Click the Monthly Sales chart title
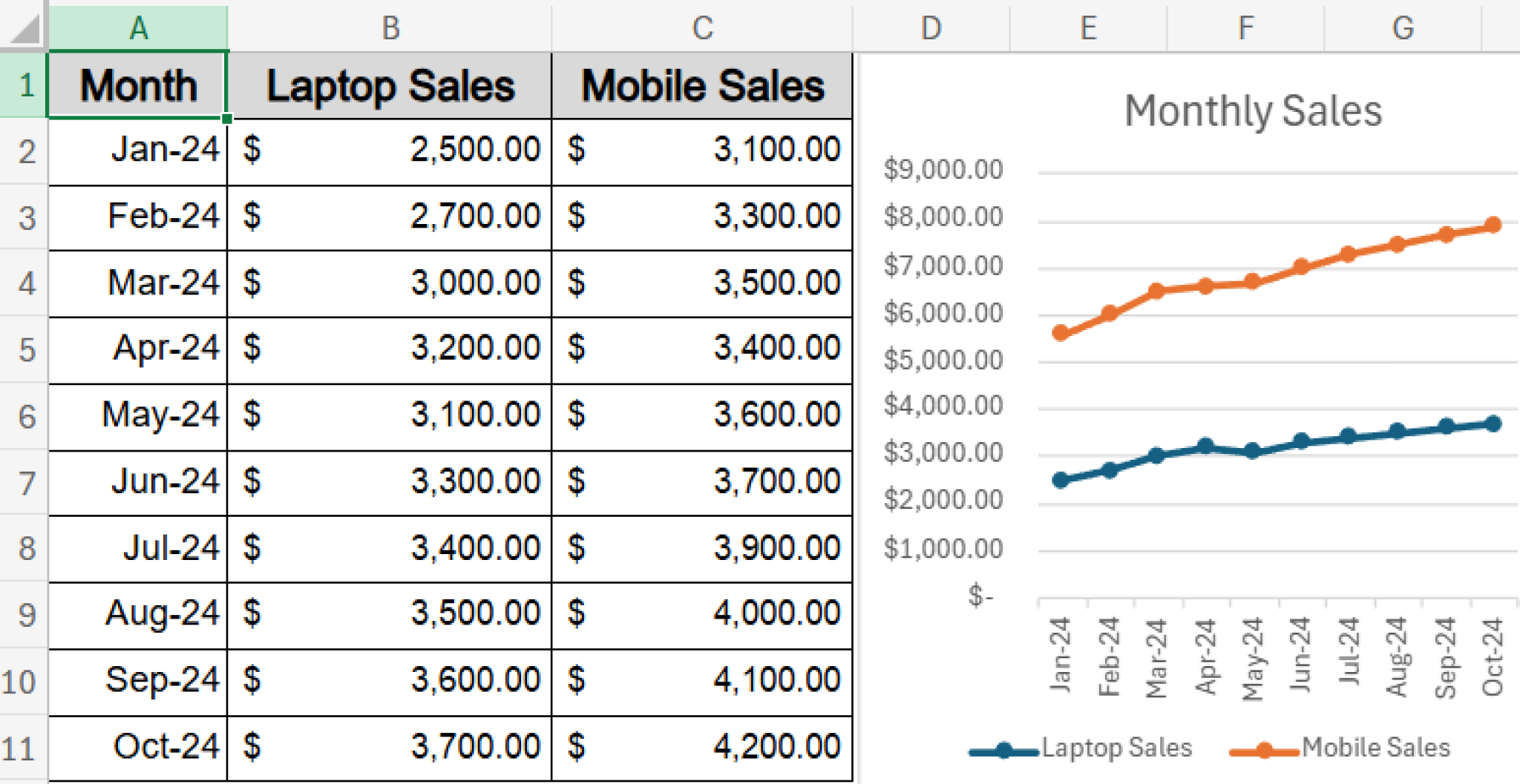This screenshot has height=784, width=1520. click(1253, 111)
